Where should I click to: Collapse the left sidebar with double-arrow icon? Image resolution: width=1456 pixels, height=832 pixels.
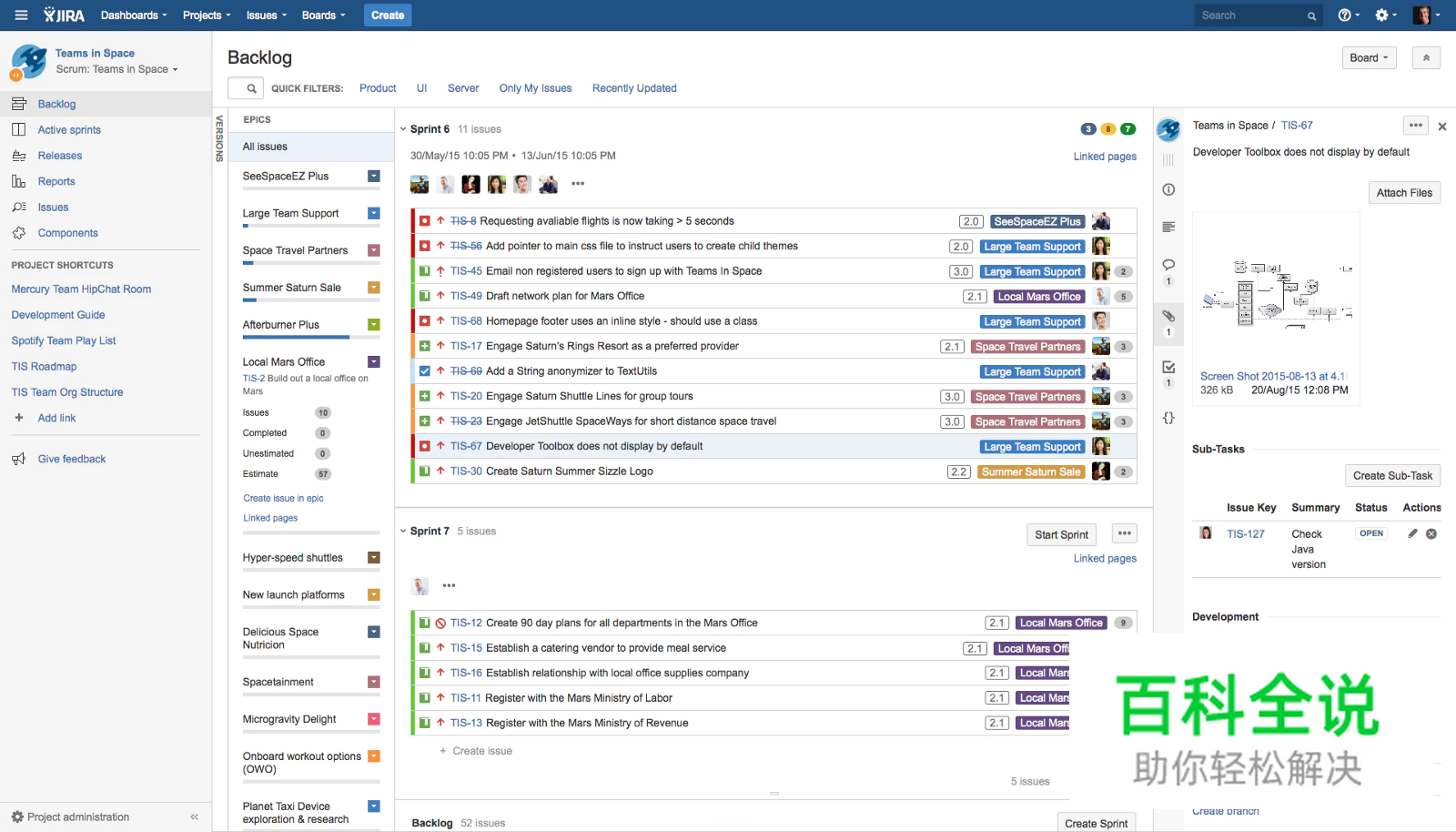(194, 817)
